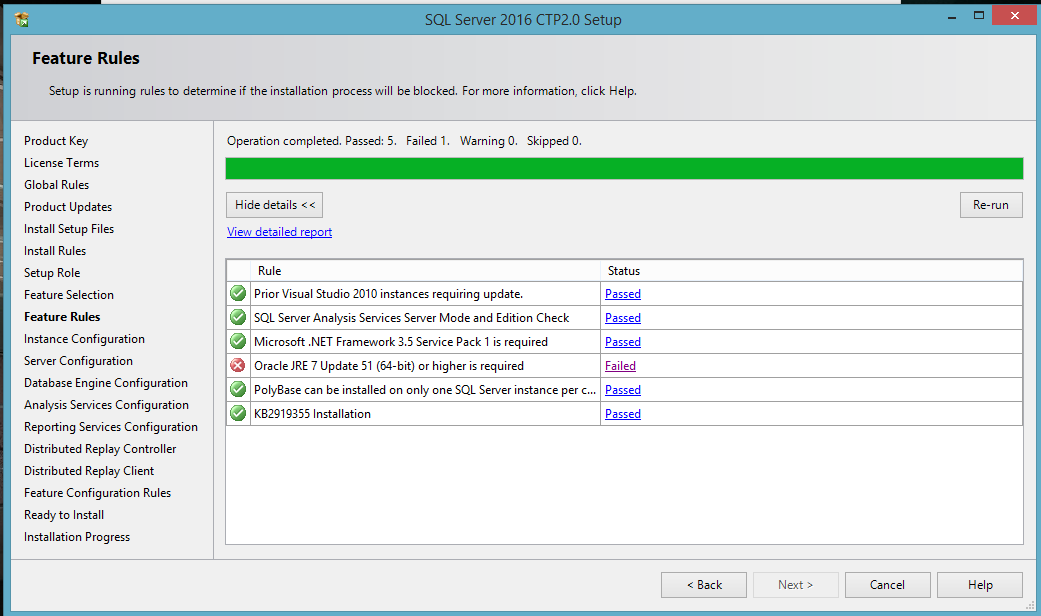1041x616 pixels.
Task: Open Help for setup
Action: click(980, 585)
